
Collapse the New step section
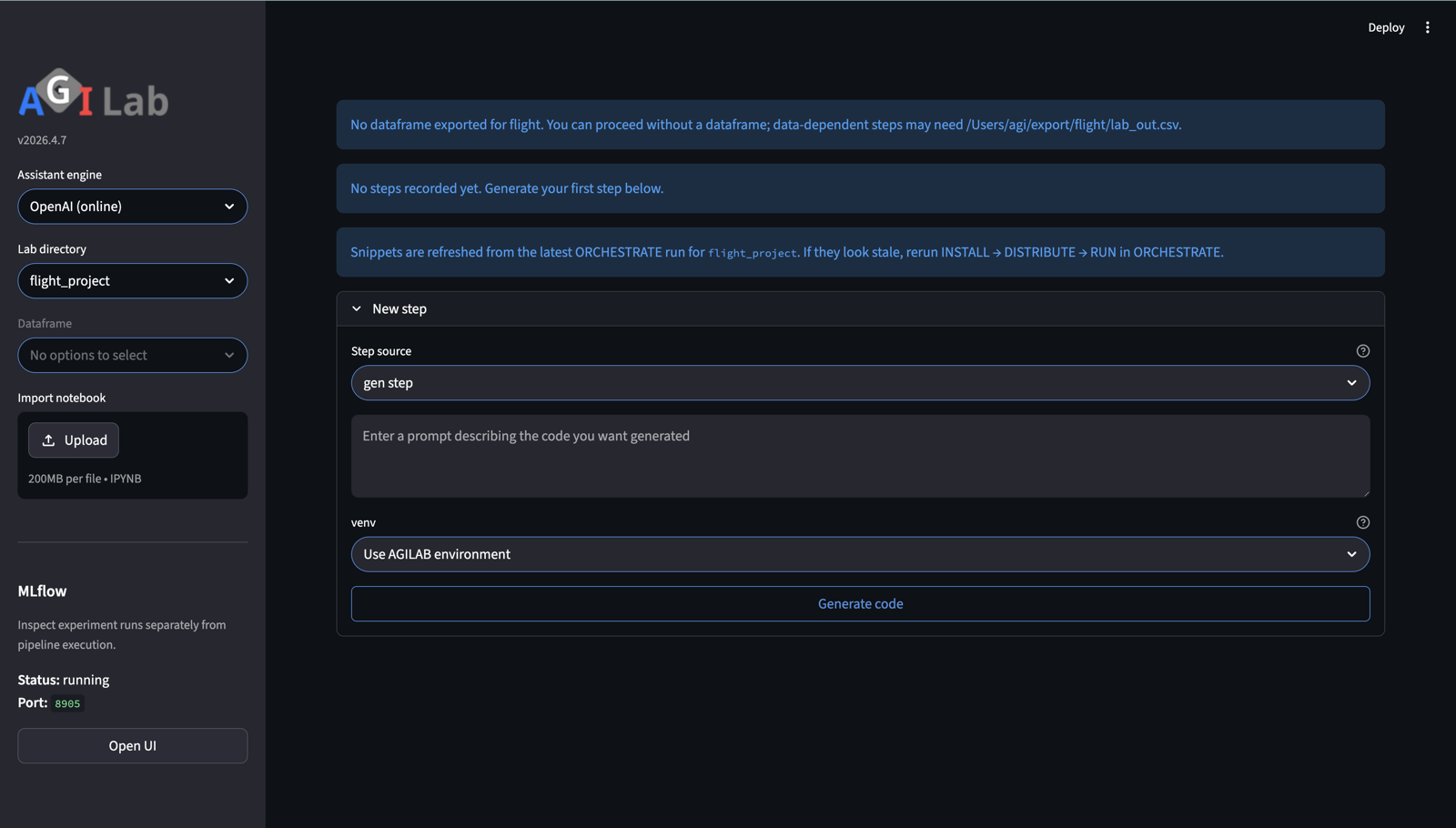[x=357, y=308]
